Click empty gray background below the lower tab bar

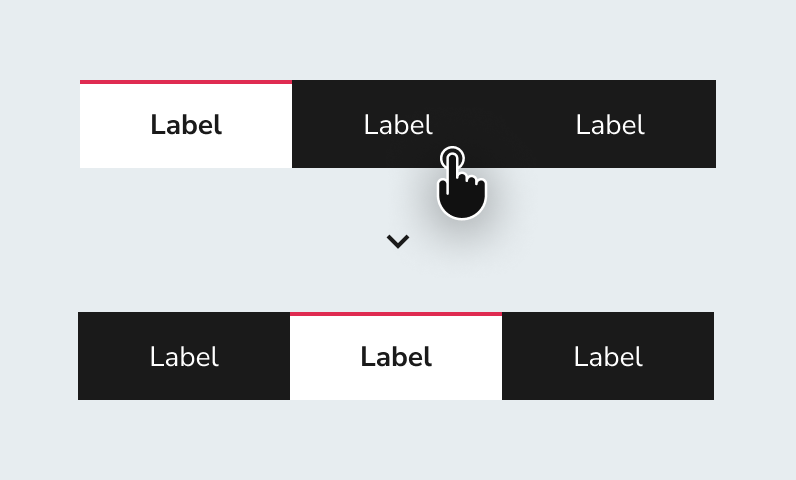pos(398,440)
